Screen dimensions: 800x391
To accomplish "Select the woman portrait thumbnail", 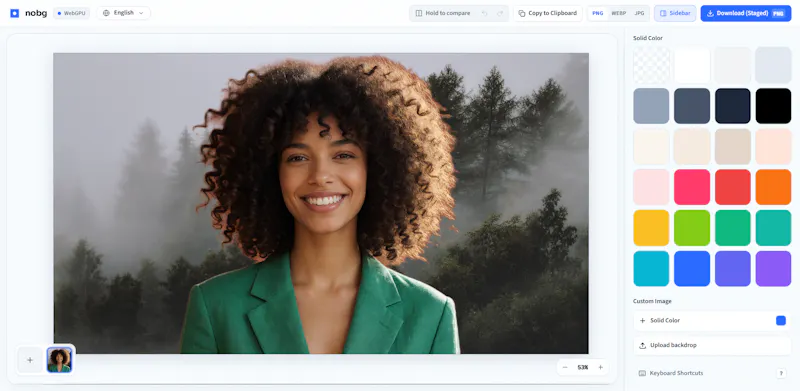I will (x=59, y=360).
